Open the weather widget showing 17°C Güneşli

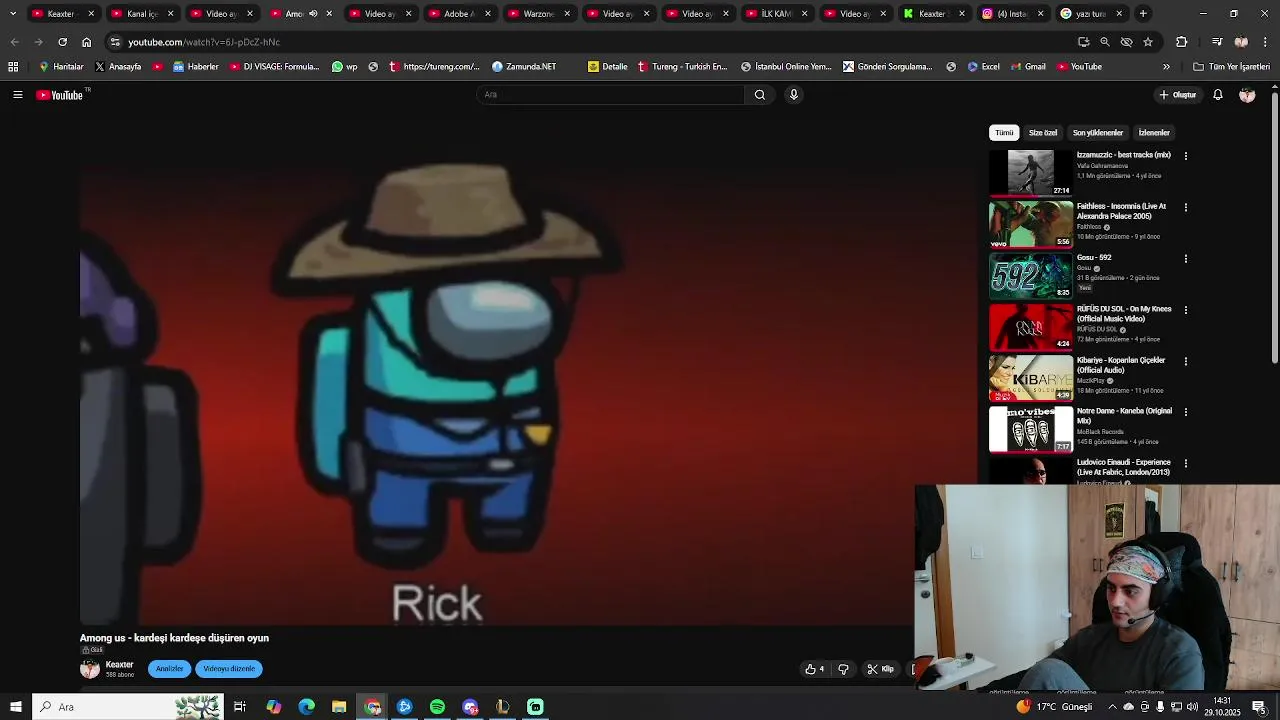coord(1054,707)
